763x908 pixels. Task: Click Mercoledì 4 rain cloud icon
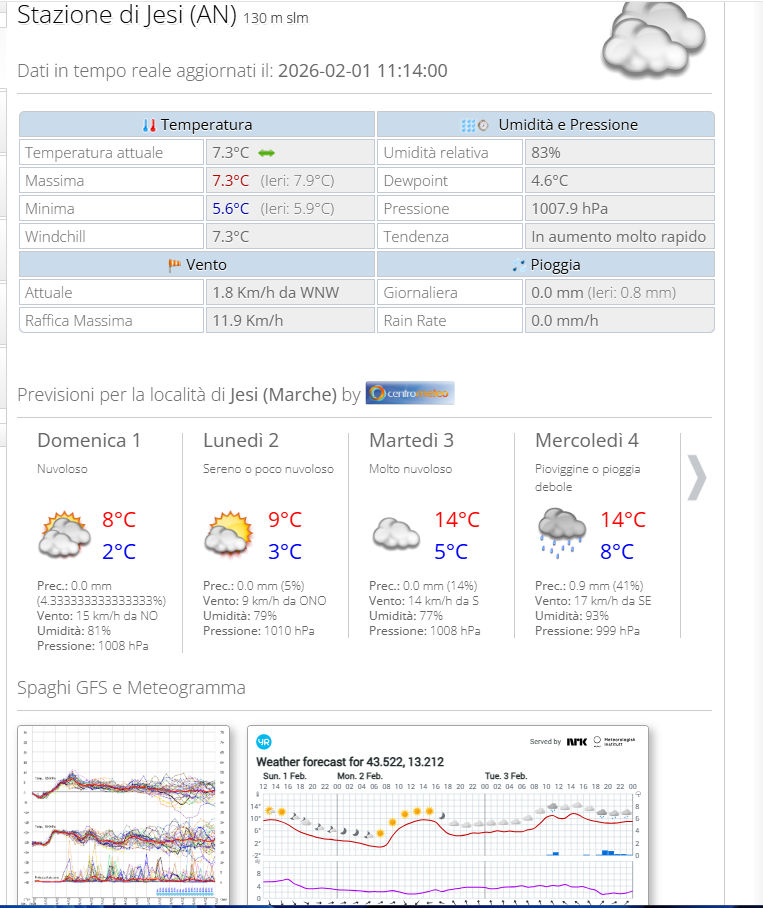click(x=562, y=530)
